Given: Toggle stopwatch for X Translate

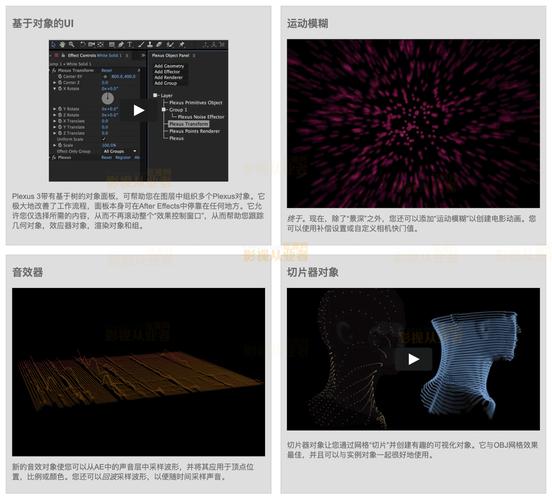Looking at the screenshot, I should tap(60, 121).
